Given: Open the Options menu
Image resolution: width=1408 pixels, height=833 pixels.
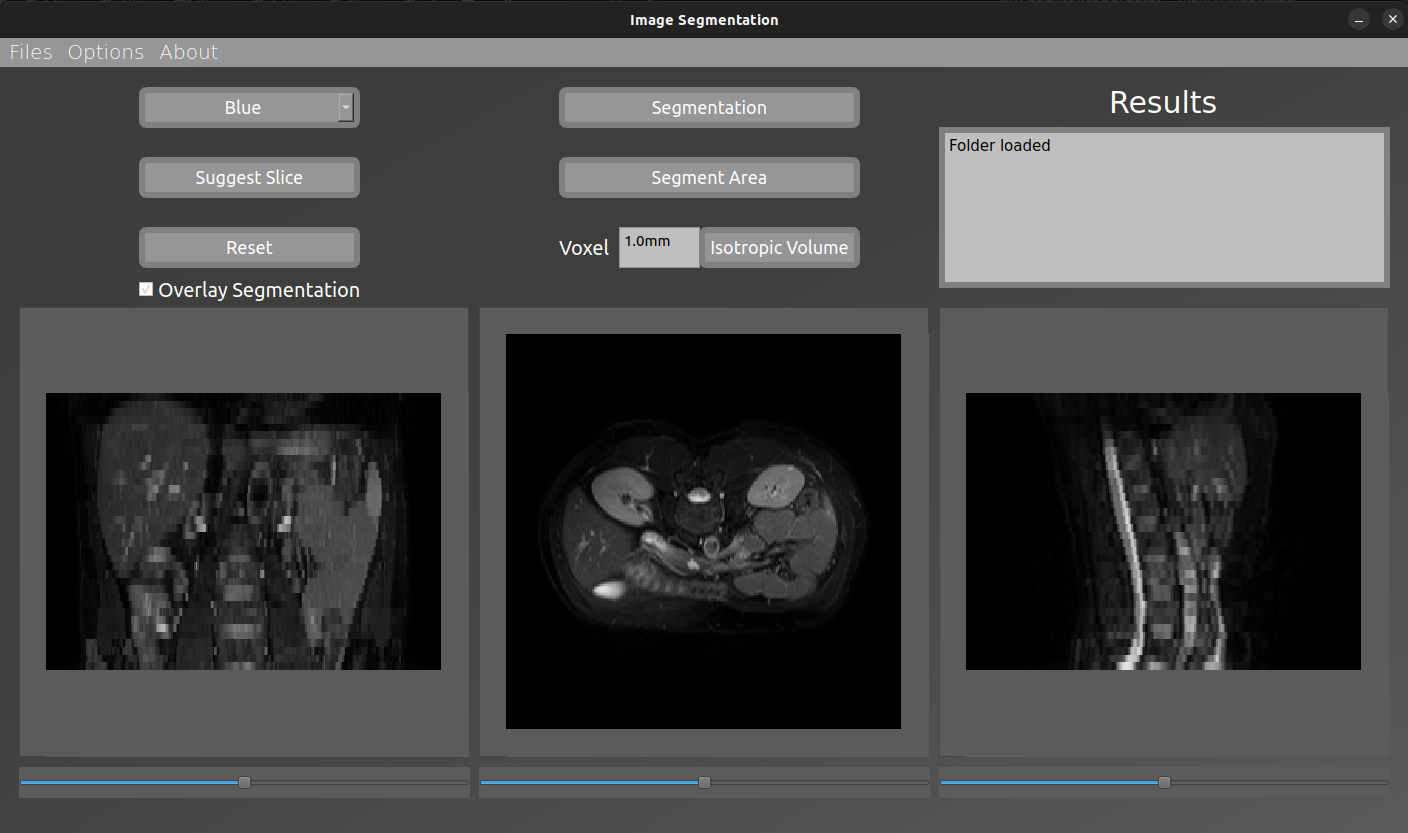Looking at the screenshot, I should (x=106, y=52).
